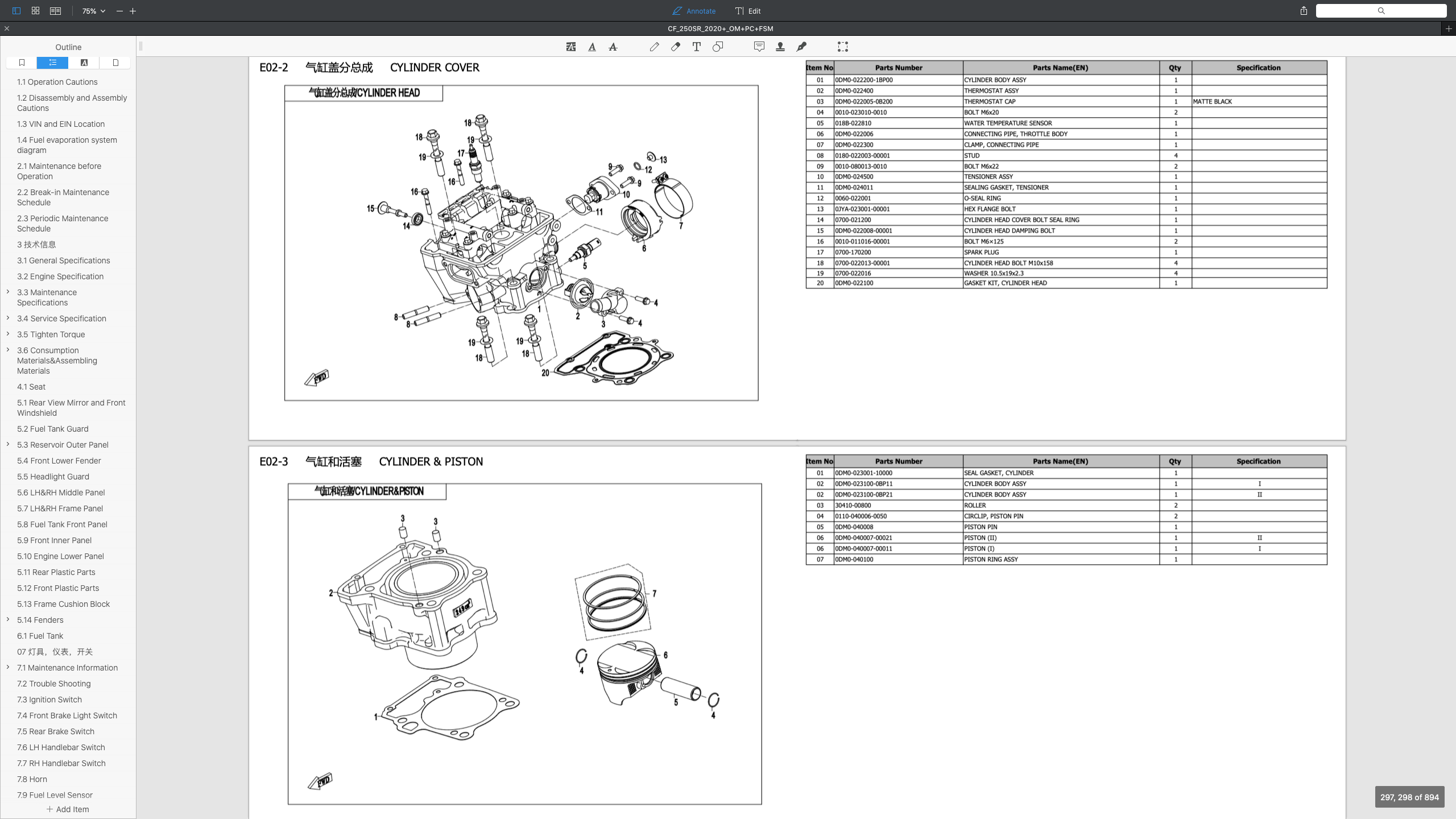Expand 5.14 Fenders outline item

8,619
